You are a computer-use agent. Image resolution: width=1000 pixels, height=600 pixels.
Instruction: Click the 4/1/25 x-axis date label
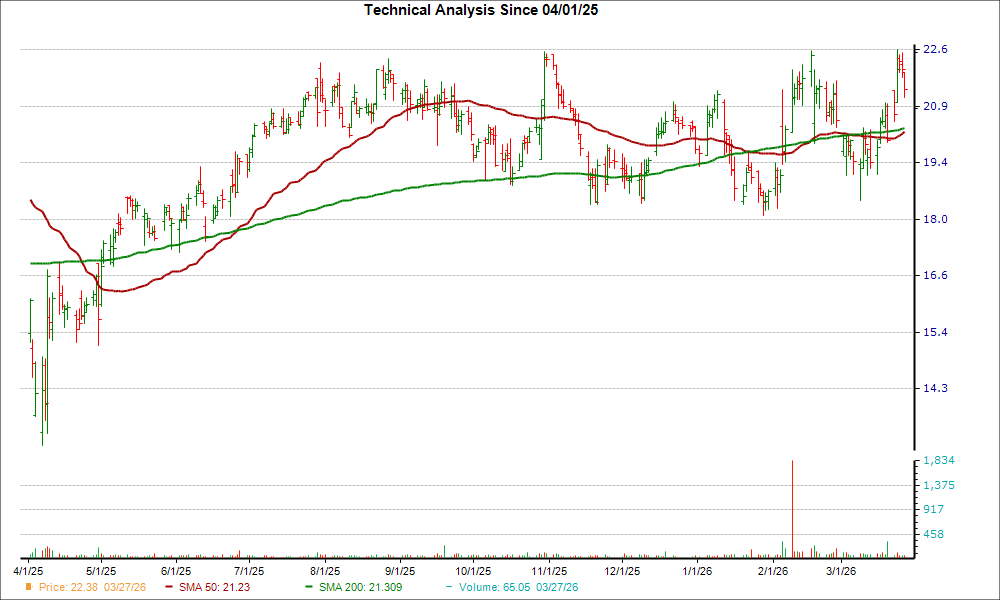29,568
